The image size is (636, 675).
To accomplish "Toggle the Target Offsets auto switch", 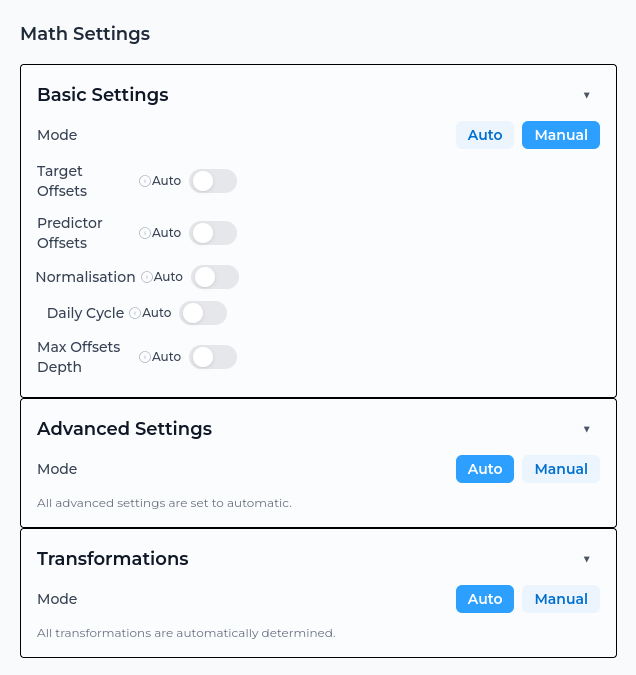I will pyautogui.click(x=213, y=181).
